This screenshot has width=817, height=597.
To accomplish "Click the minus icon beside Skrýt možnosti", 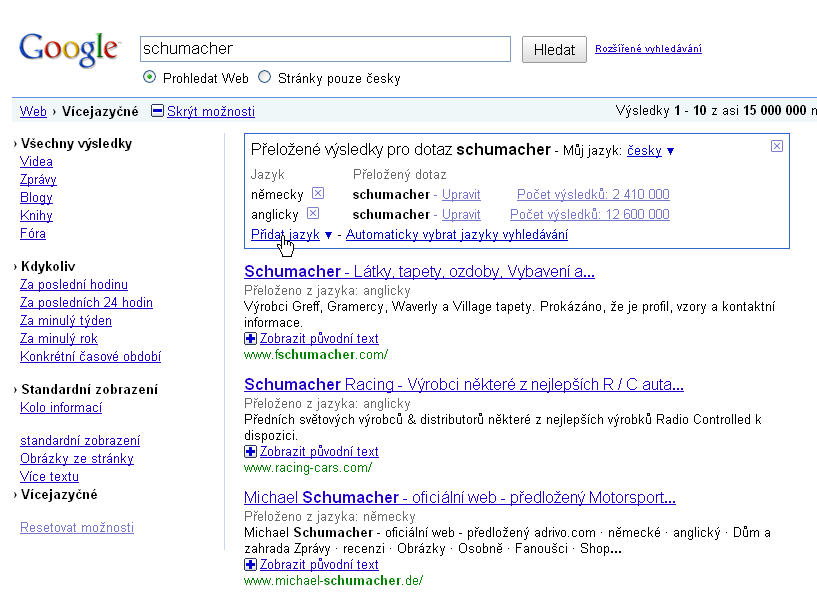I will 157,111.
